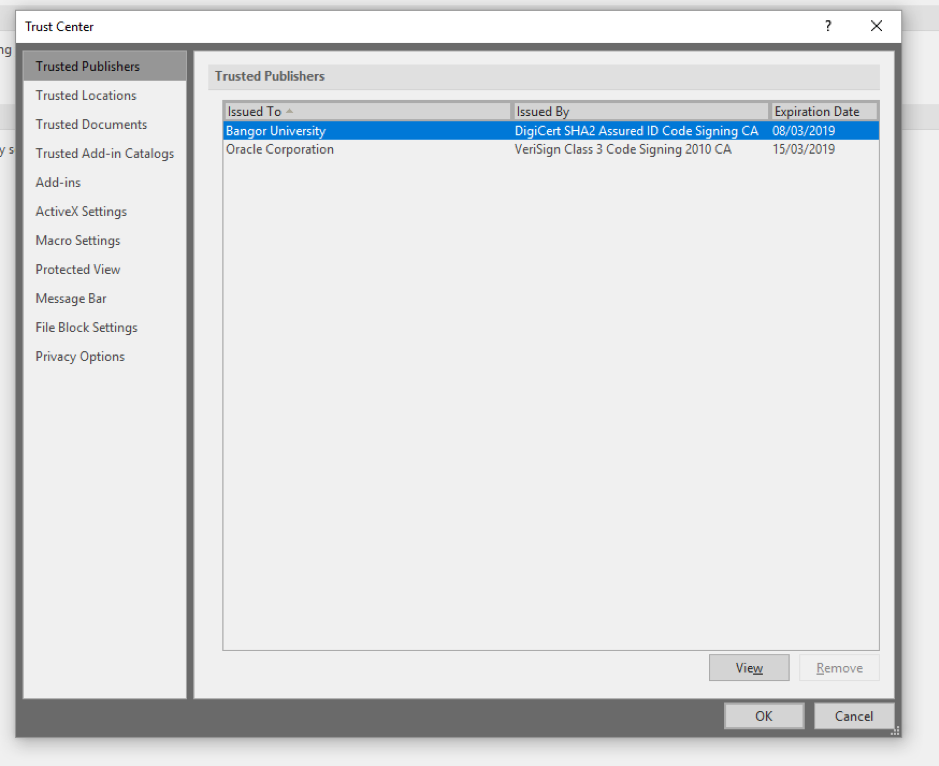Open Protected View settings

(x=105, y=270)
